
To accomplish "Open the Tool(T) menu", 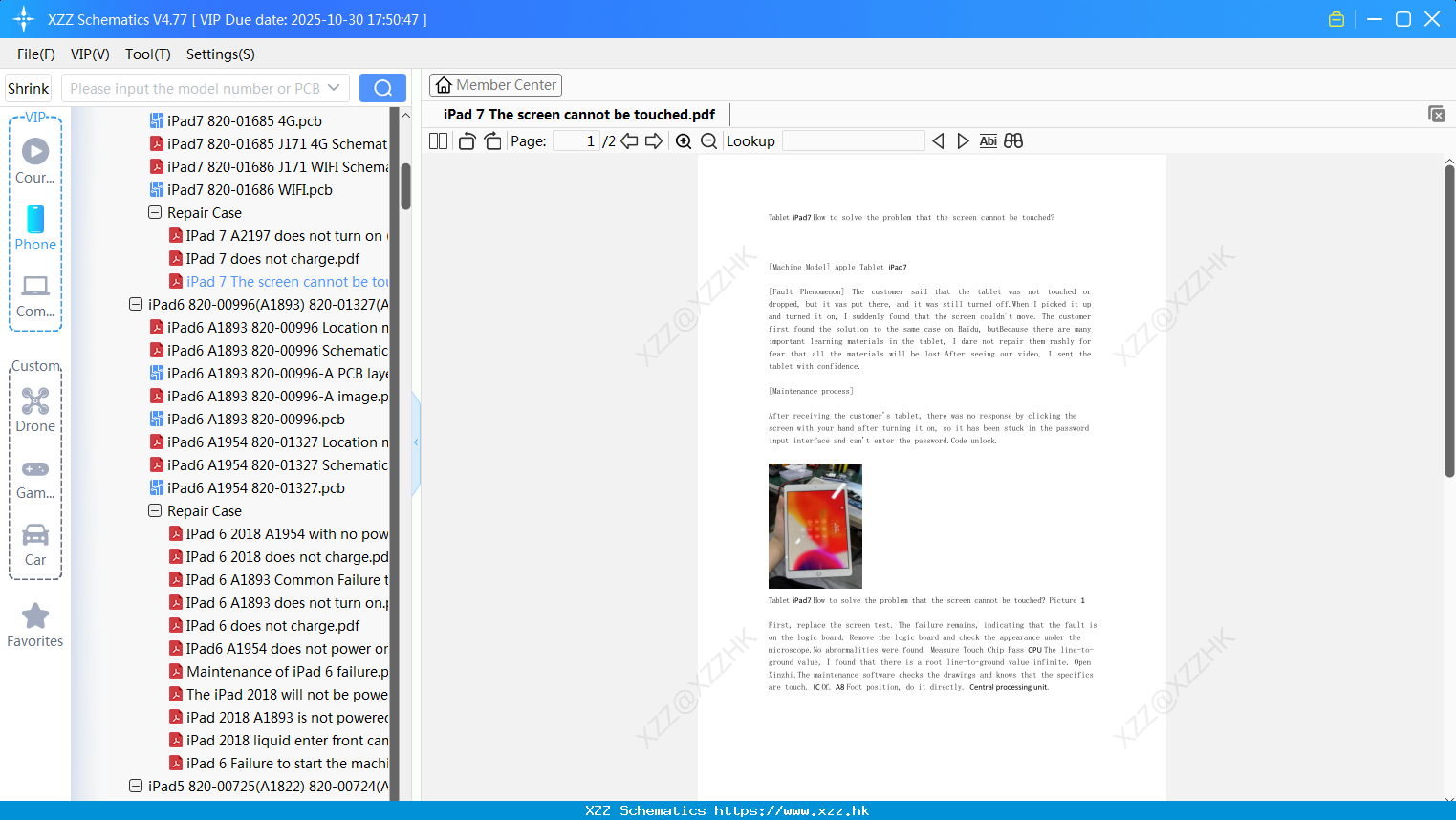I will (148, 54).
